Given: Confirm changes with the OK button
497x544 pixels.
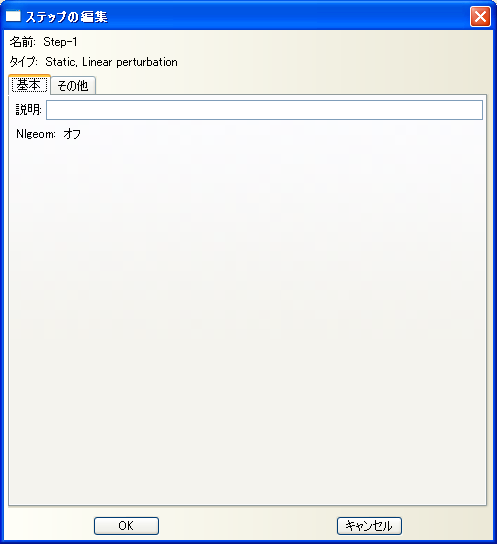Looking at the screenshot, I should point(126,526).
